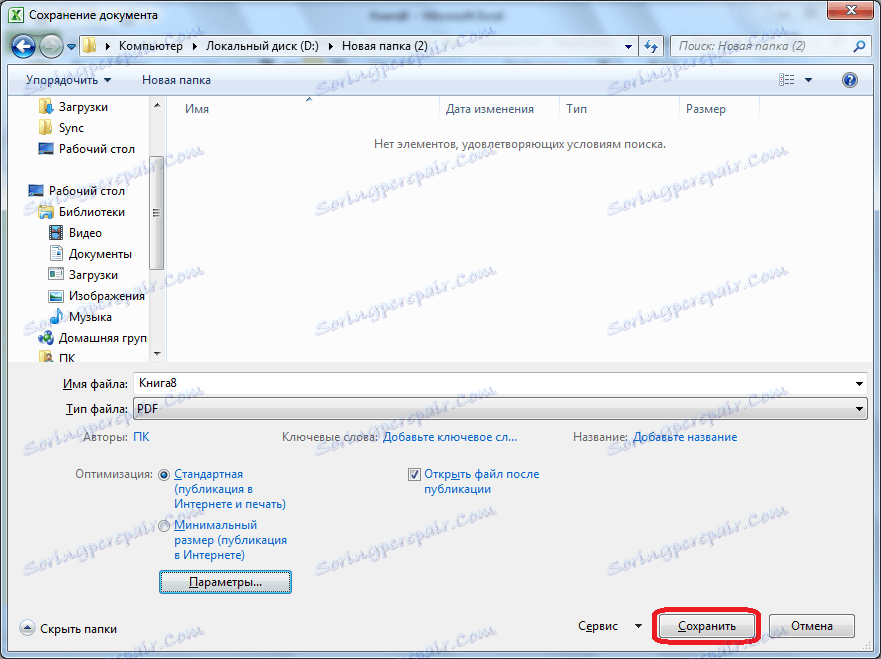Sort by the Тип column header
Screen dimensions: 881x659
576,109
